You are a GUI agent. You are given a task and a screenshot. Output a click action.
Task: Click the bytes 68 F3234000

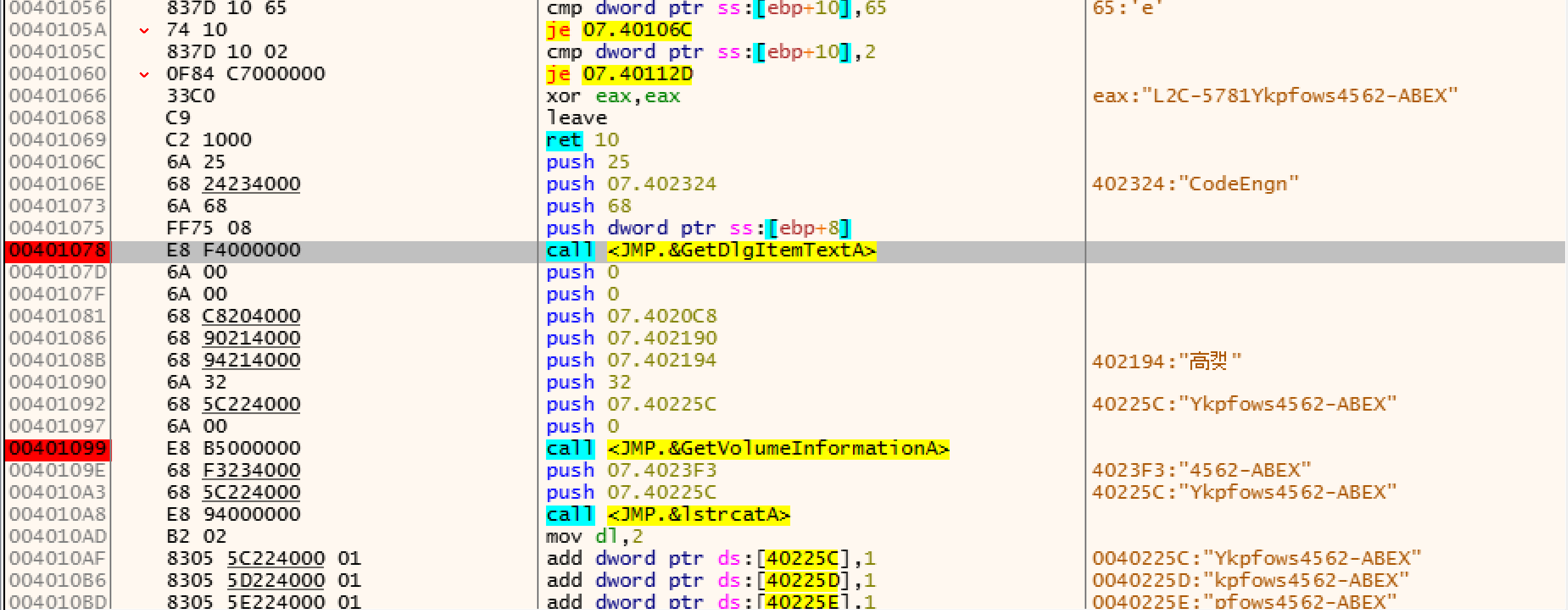pos(233,470)
